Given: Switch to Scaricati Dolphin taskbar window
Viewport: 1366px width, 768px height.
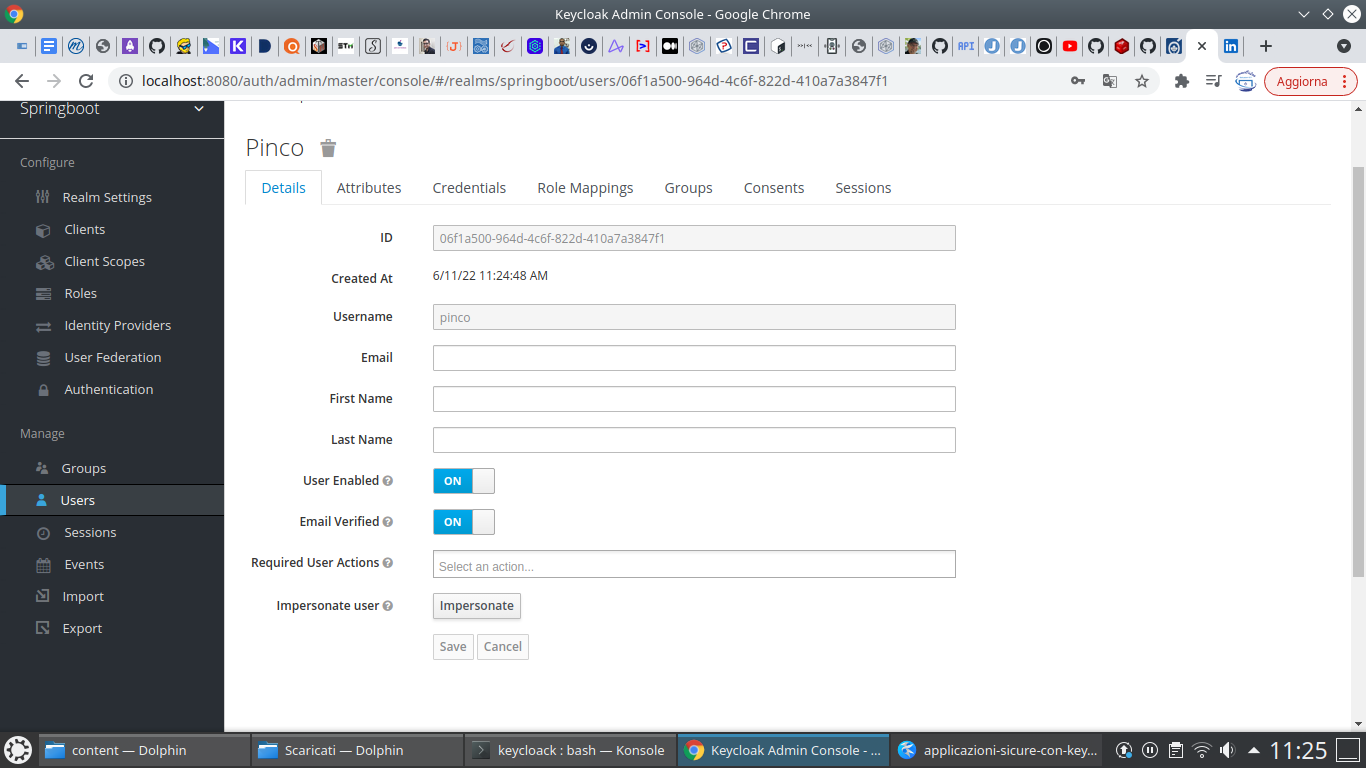Looking at the screenshot, I should [x=357, y=750].
